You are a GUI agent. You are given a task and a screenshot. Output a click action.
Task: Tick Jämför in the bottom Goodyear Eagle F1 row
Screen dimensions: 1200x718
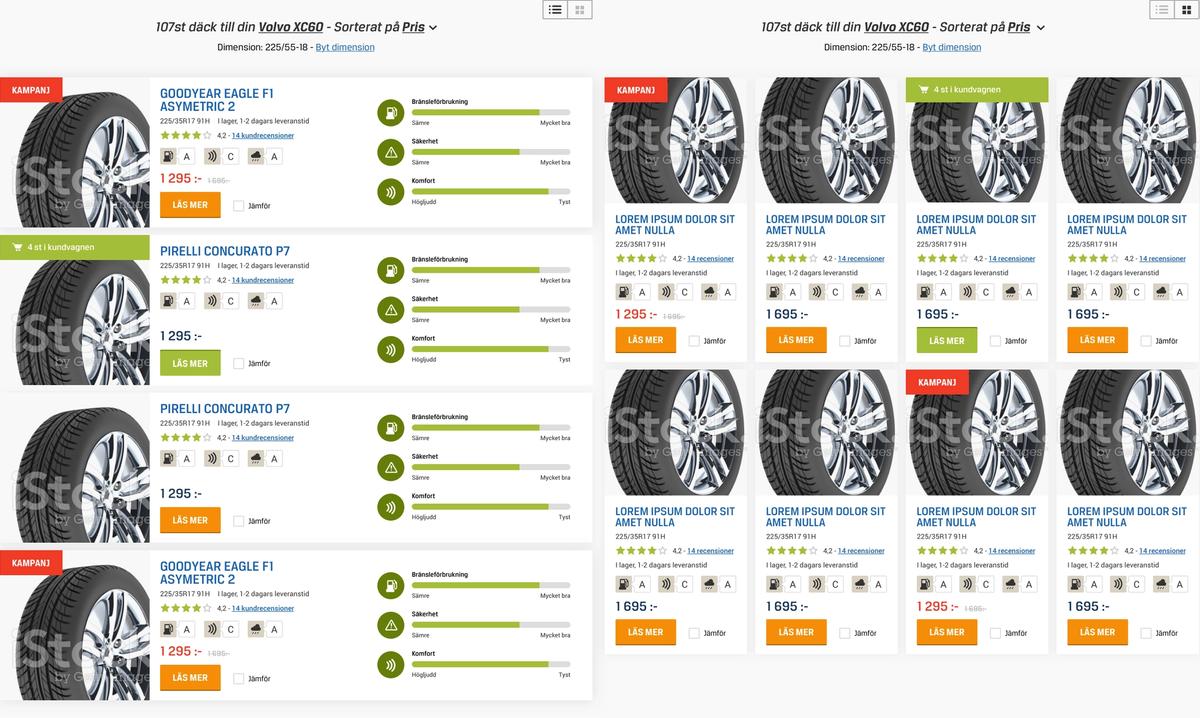pyautogui.click(x=238, y=679)
